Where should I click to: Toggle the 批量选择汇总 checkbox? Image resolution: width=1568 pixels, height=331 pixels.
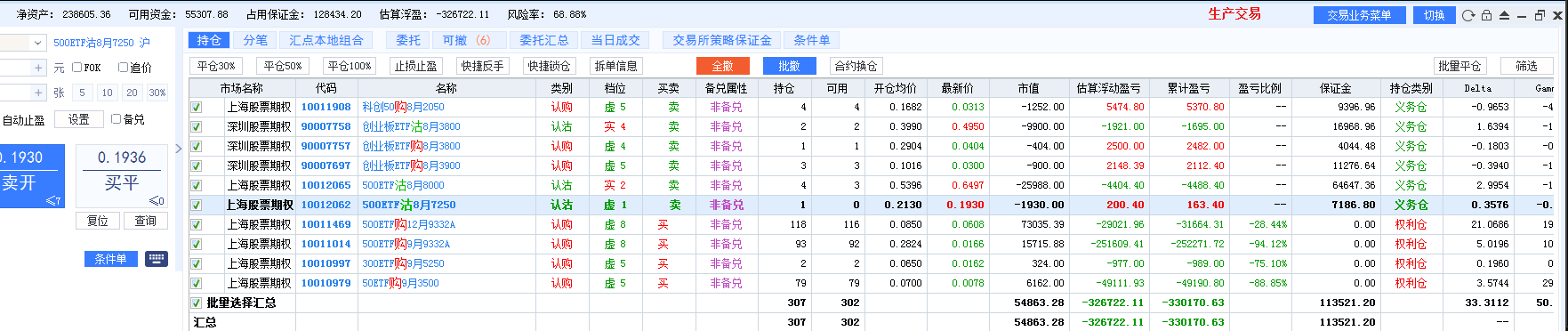pos(196,303)
